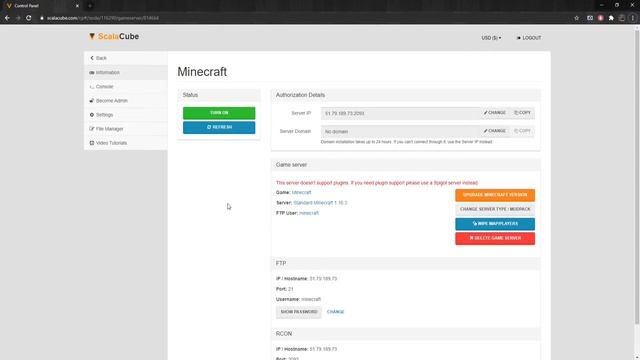The width and height of the screenshot is (640, 360).
Task: Click the FTP Port 21 text
Action: pos(284,289)
